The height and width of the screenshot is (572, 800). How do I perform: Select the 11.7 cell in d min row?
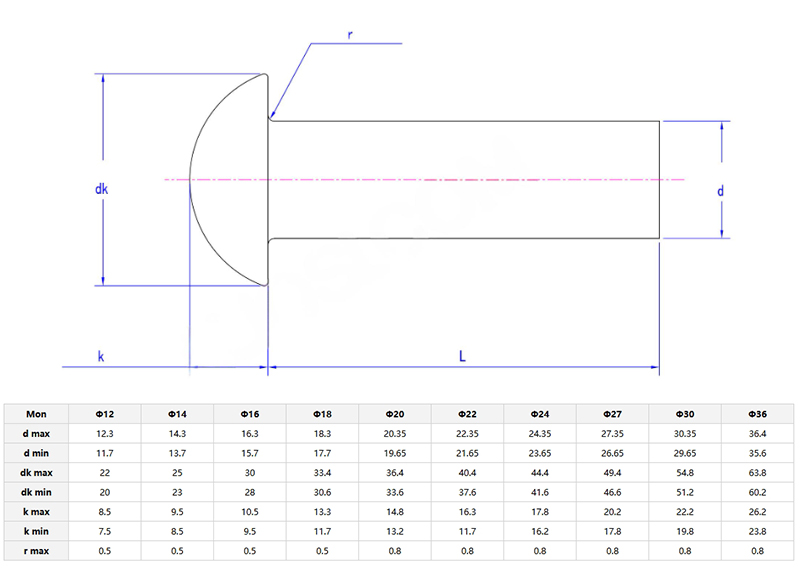coord(104,453)
